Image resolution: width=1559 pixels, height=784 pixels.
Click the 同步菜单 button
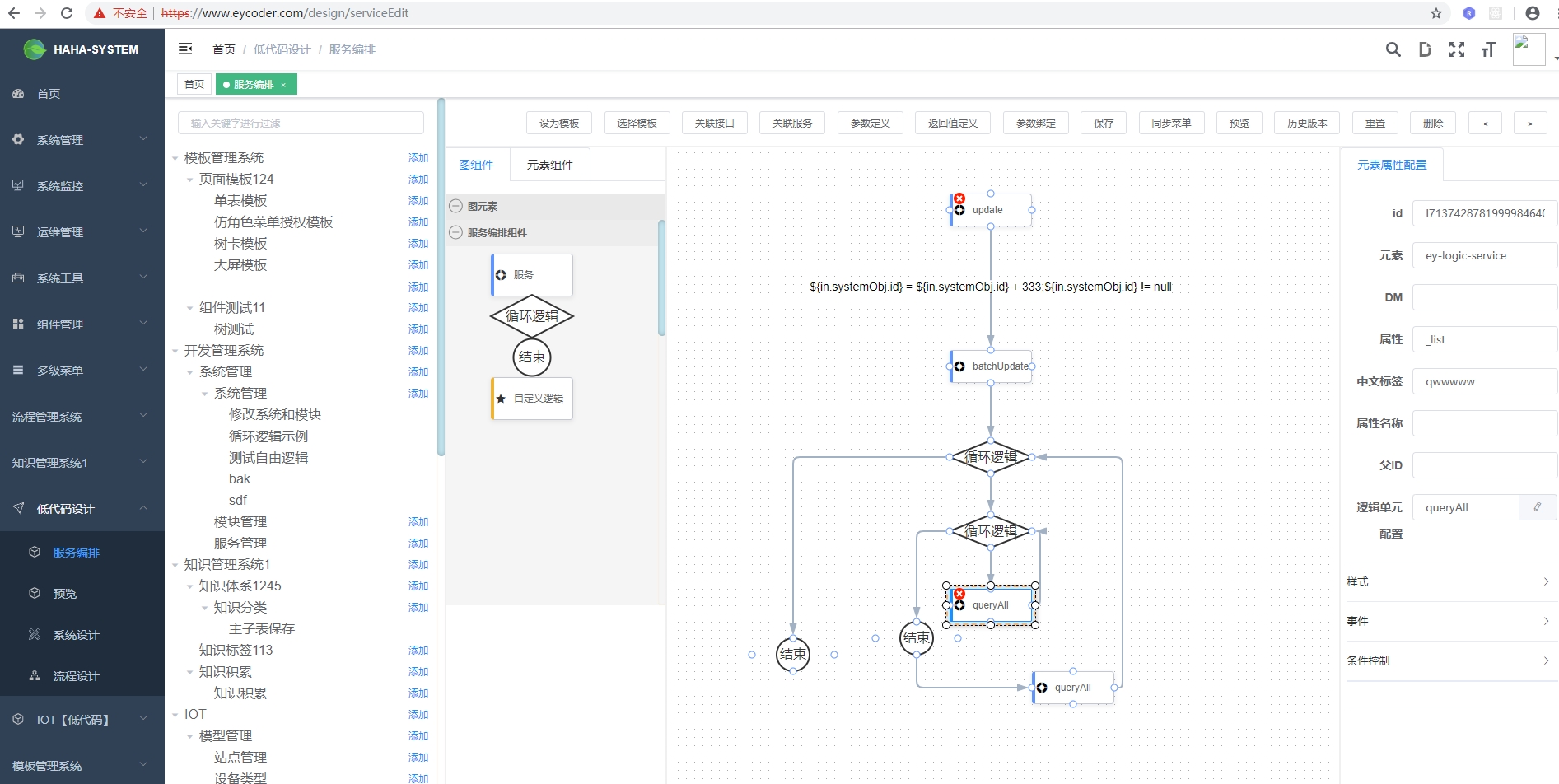[1171, 123]
